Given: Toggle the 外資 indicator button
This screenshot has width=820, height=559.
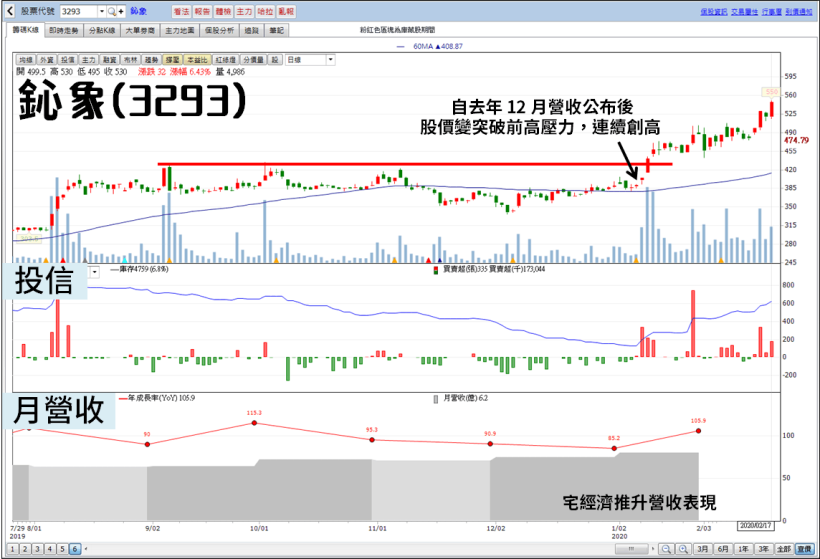Looking at the screenshot, I should (x=47, y=60).
